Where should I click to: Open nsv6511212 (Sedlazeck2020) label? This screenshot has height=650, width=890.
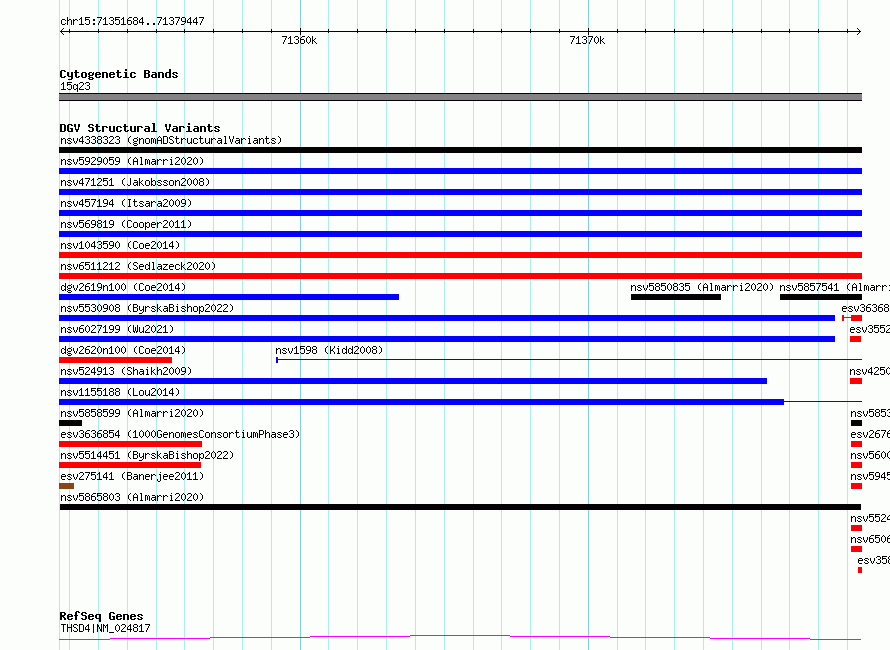pos(138,266)
